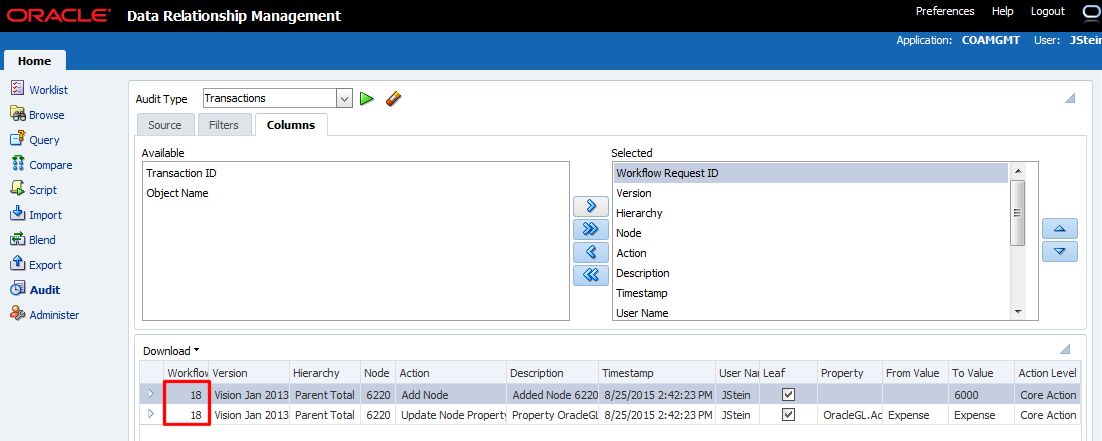The image size is (1102, 441).
Task: Open the Audit Type dropdown
Action: (x=344, y=99)
